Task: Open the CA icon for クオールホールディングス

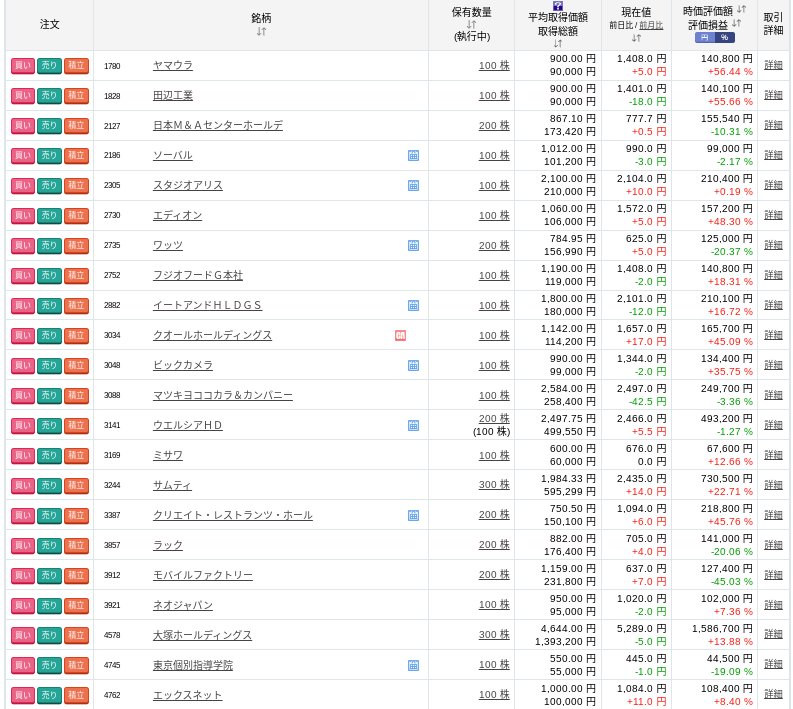Action: point(401,335)
